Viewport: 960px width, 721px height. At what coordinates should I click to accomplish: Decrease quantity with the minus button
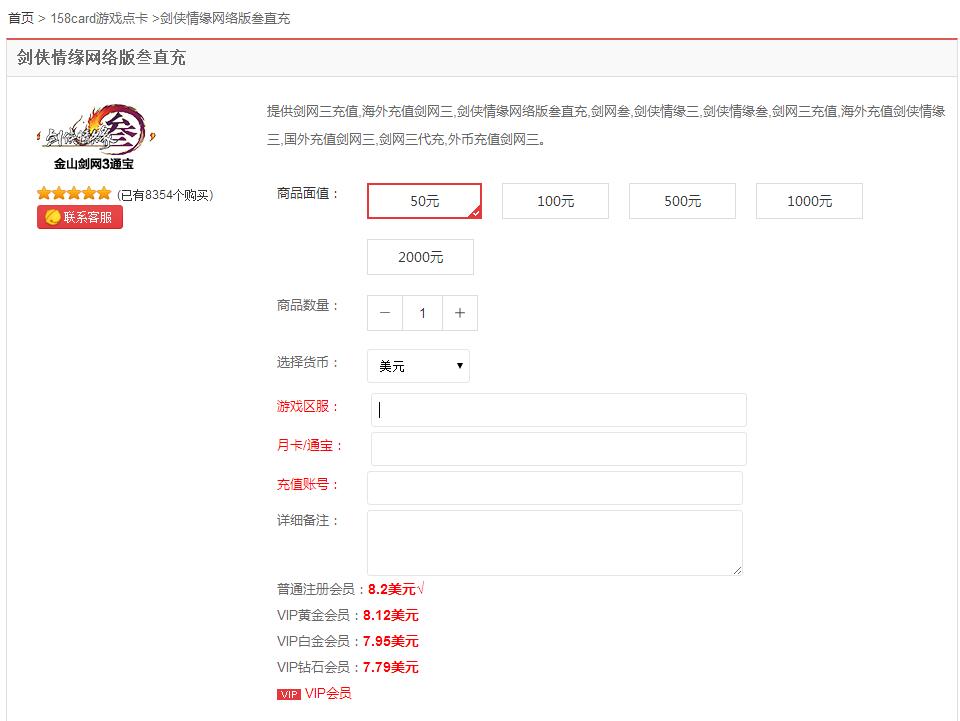pos(384,313)
